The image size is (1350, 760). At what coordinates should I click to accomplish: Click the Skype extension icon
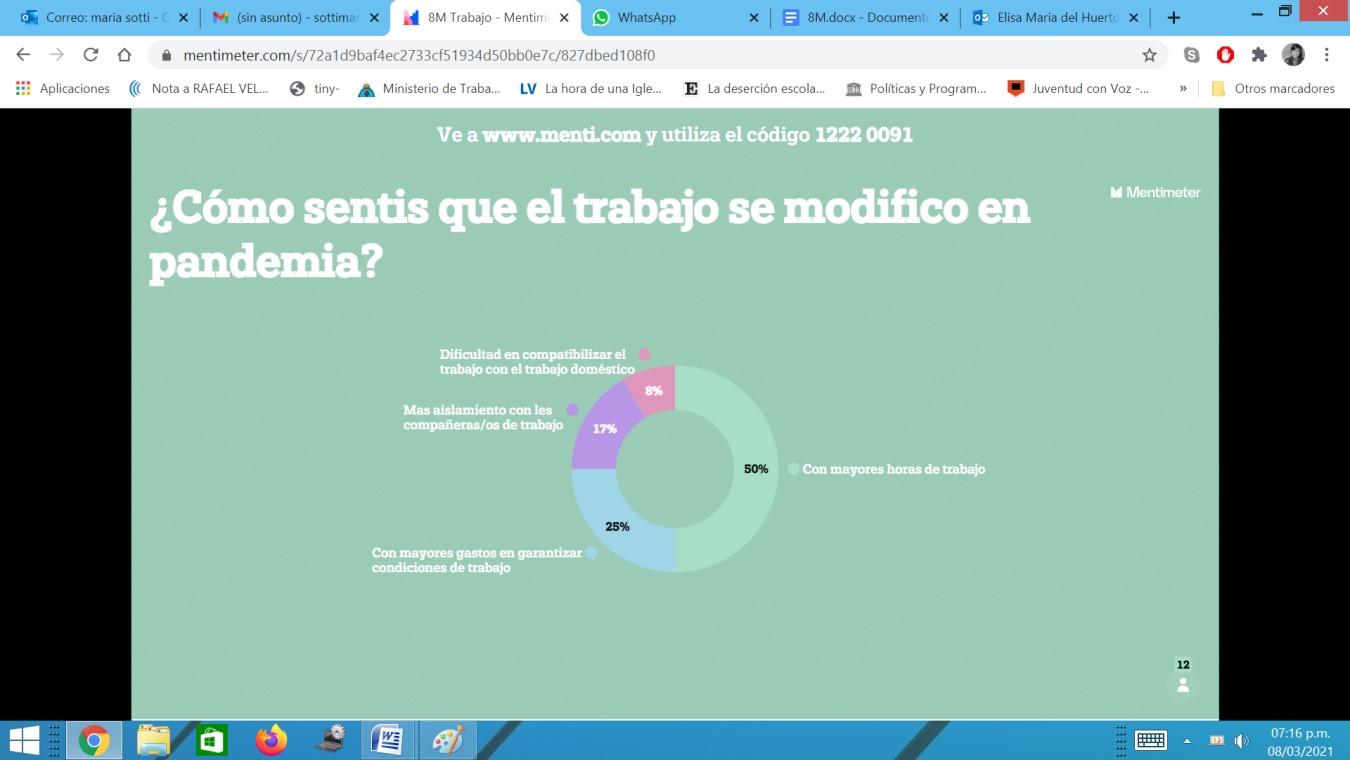point(1191,55)
